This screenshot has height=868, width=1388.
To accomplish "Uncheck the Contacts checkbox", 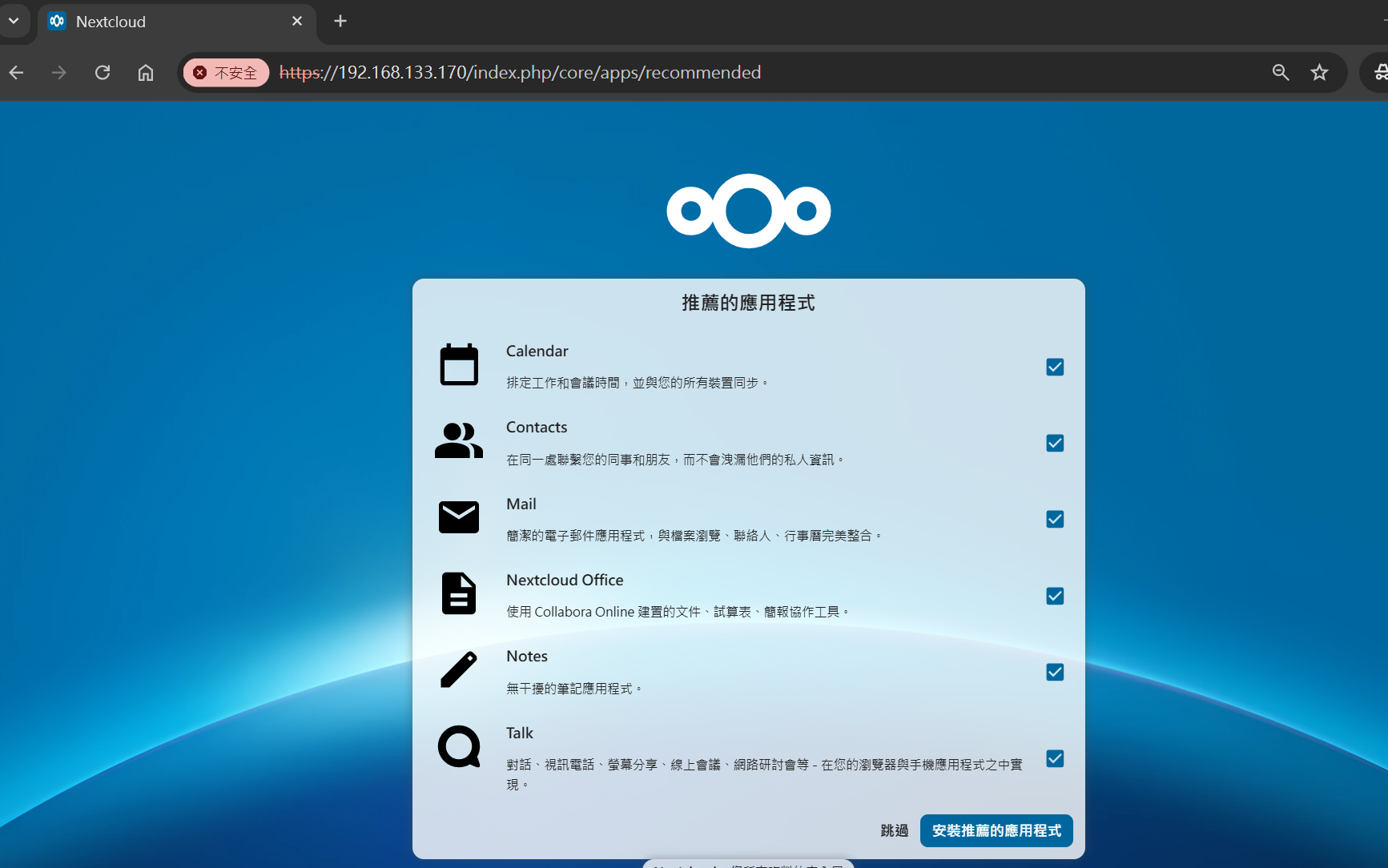I will click(1055, 443).
